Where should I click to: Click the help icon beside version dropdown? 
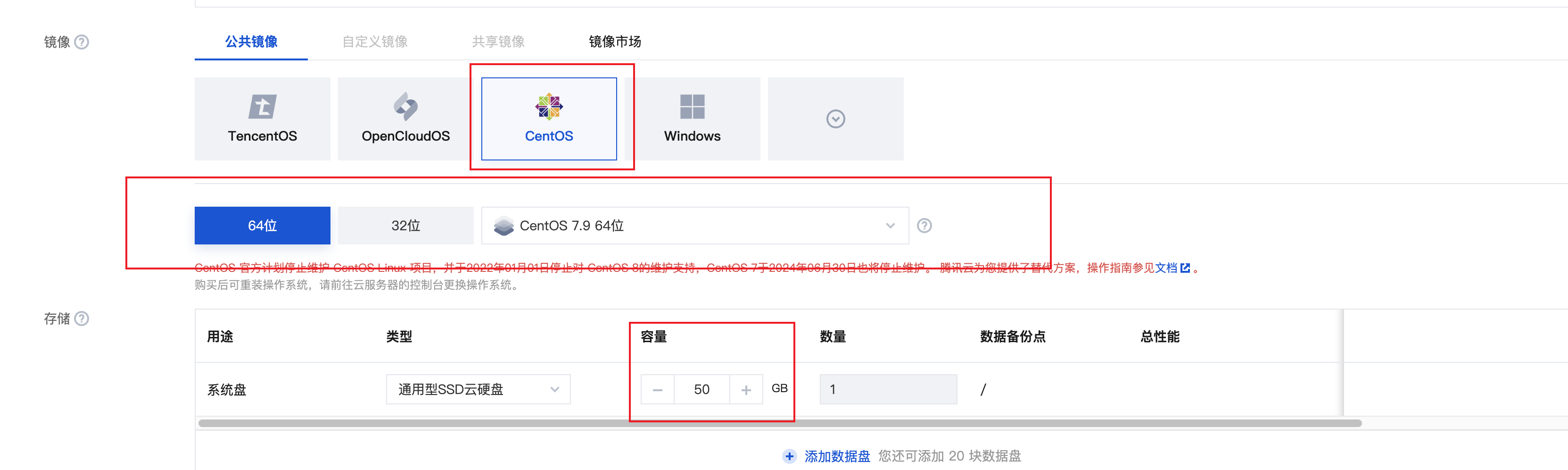pyautogui.click(x=924, y=226)
